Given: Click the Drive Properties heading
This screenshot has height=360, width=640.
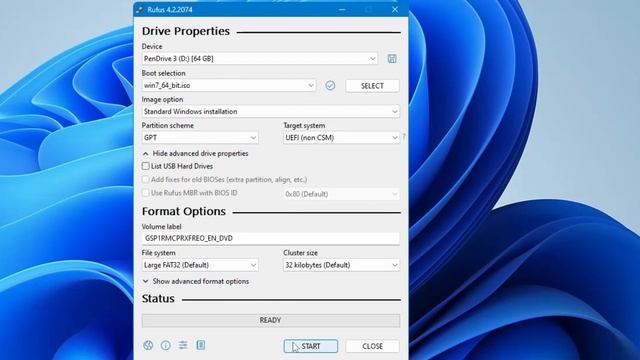Looking at the screenshot, I should pyautogui.click(x=186, y=31).
